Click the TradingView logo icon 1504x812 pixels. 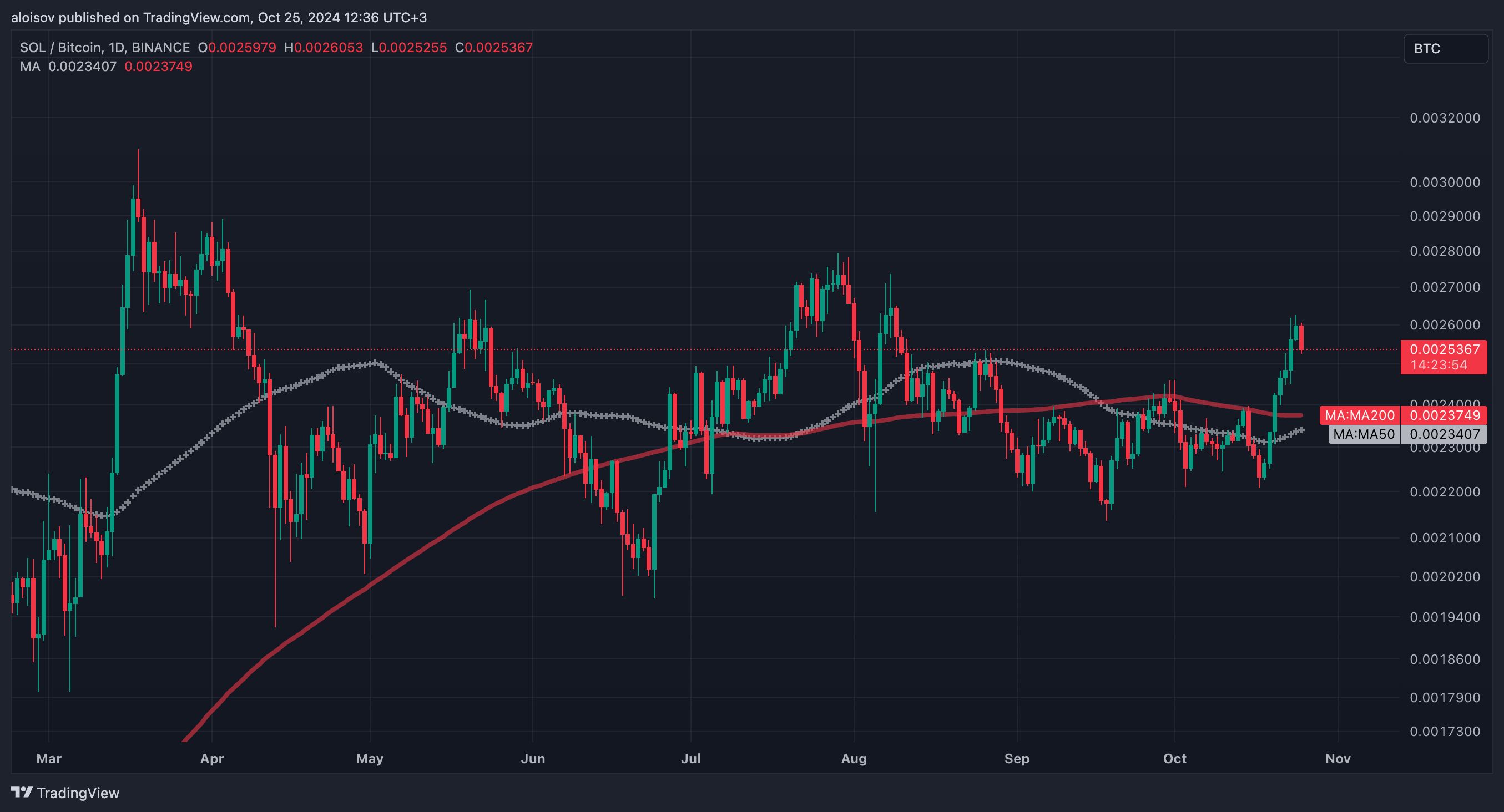click(x=22, y=792)
